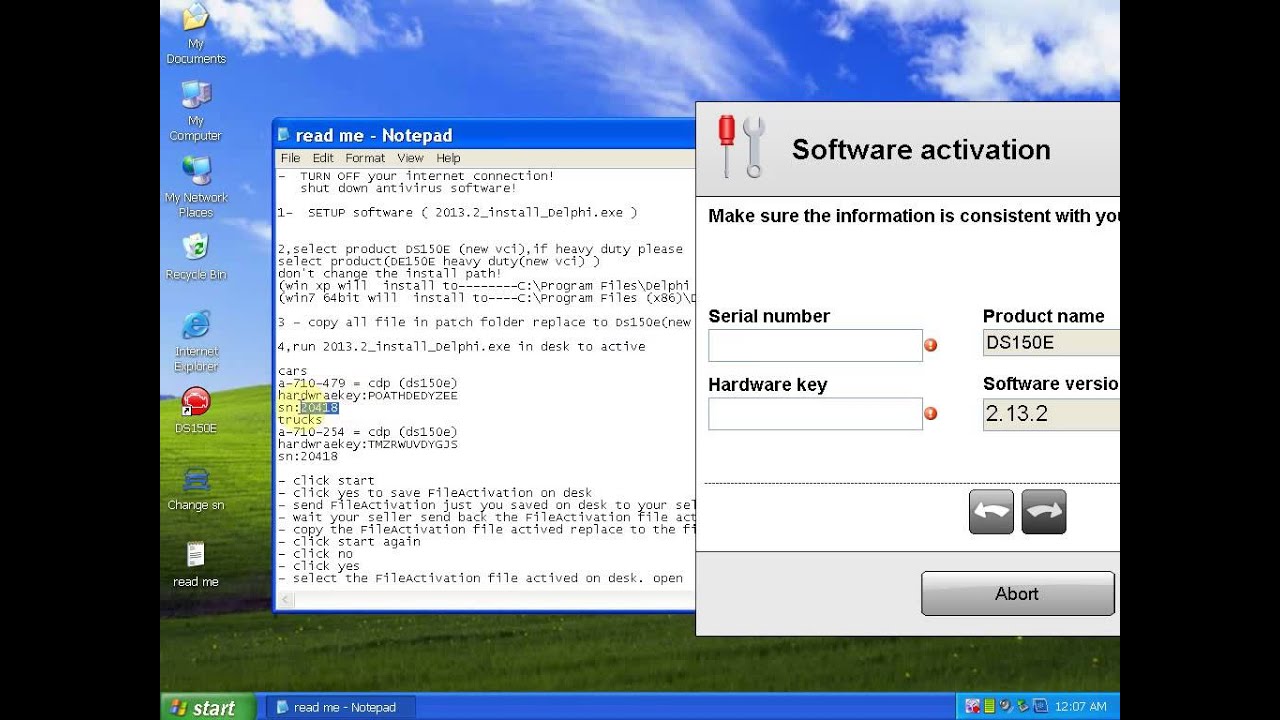
Task: Click the Software version field showing 2.13.2
Action: 1051,414
